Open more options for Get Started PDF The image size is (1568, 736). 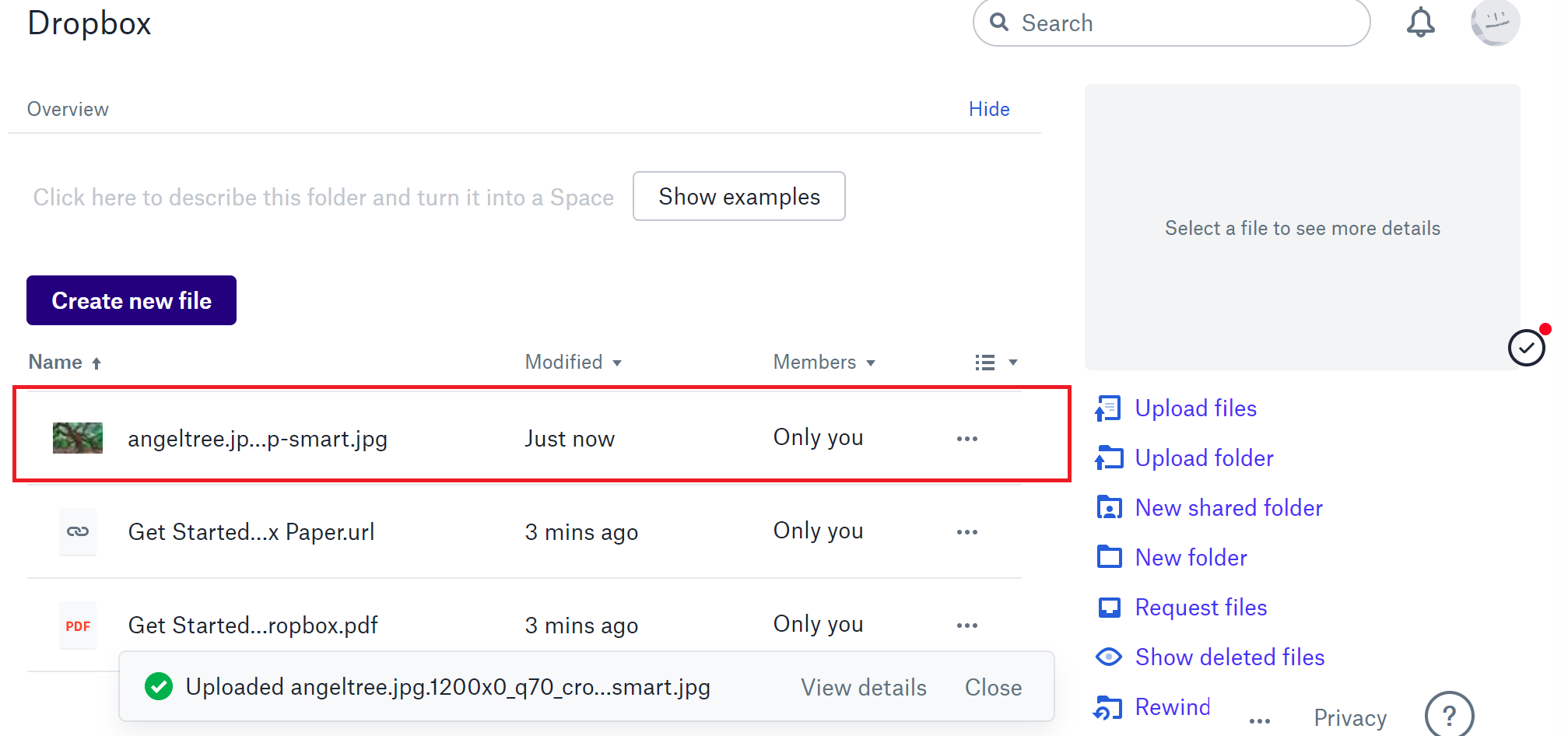966,626
